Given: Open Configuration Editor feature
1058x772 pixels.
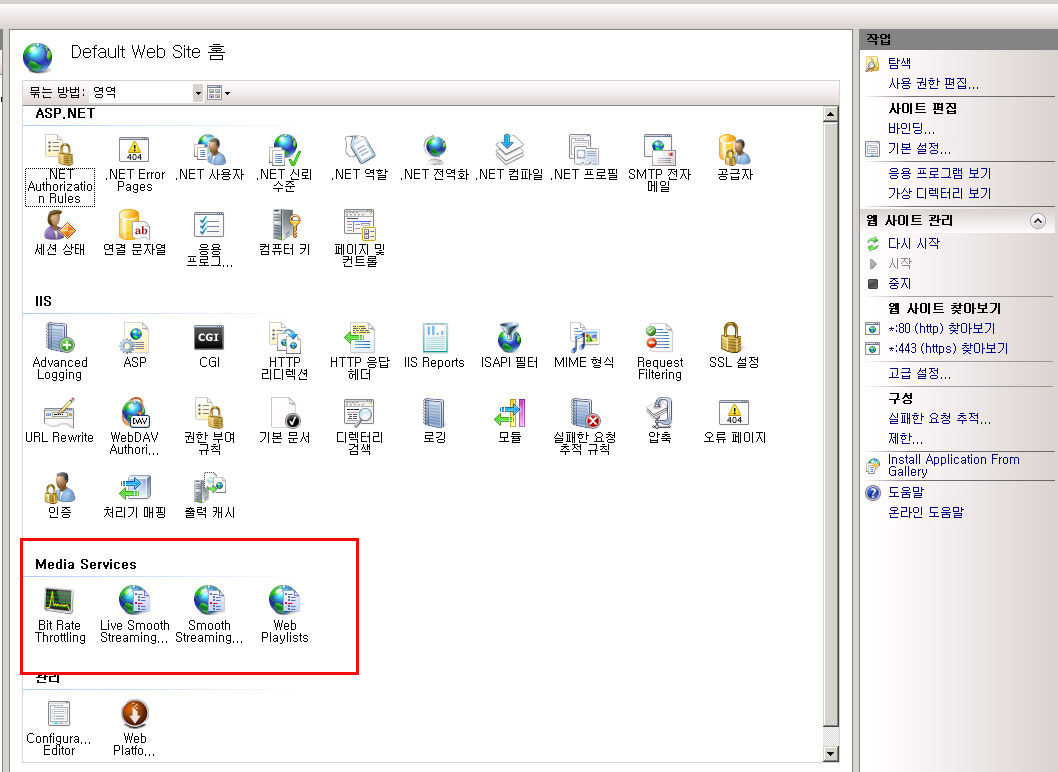Looking at the screenshot, I should click(59, 727).
